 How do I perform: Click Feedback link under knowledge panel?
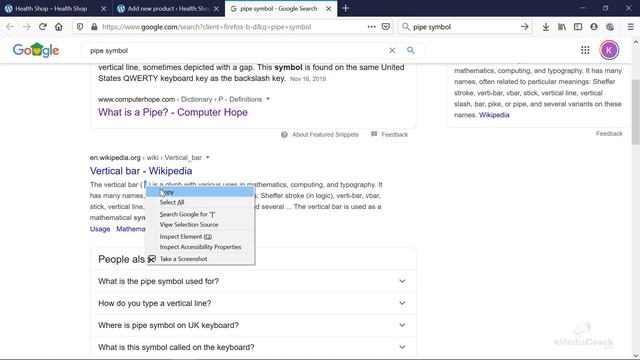609,133
